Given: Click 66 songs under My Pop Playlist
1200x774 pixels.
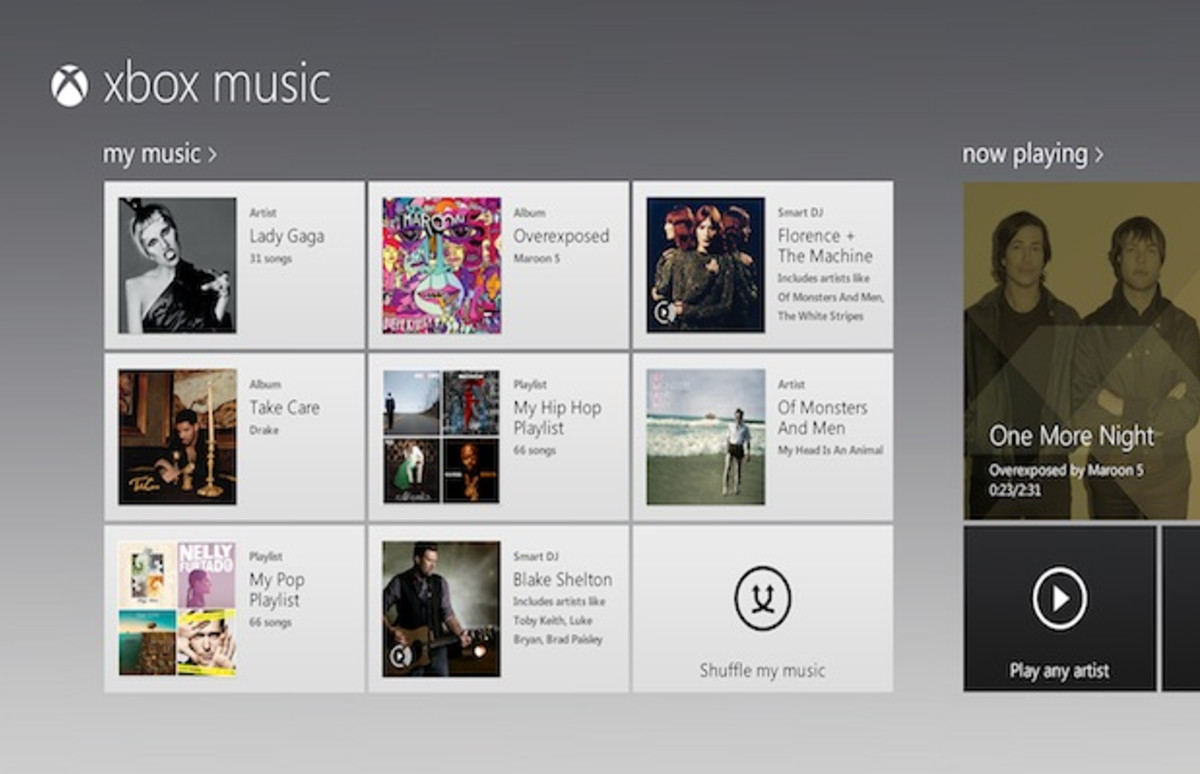Looking at the screenshot, I should [270, 623].
